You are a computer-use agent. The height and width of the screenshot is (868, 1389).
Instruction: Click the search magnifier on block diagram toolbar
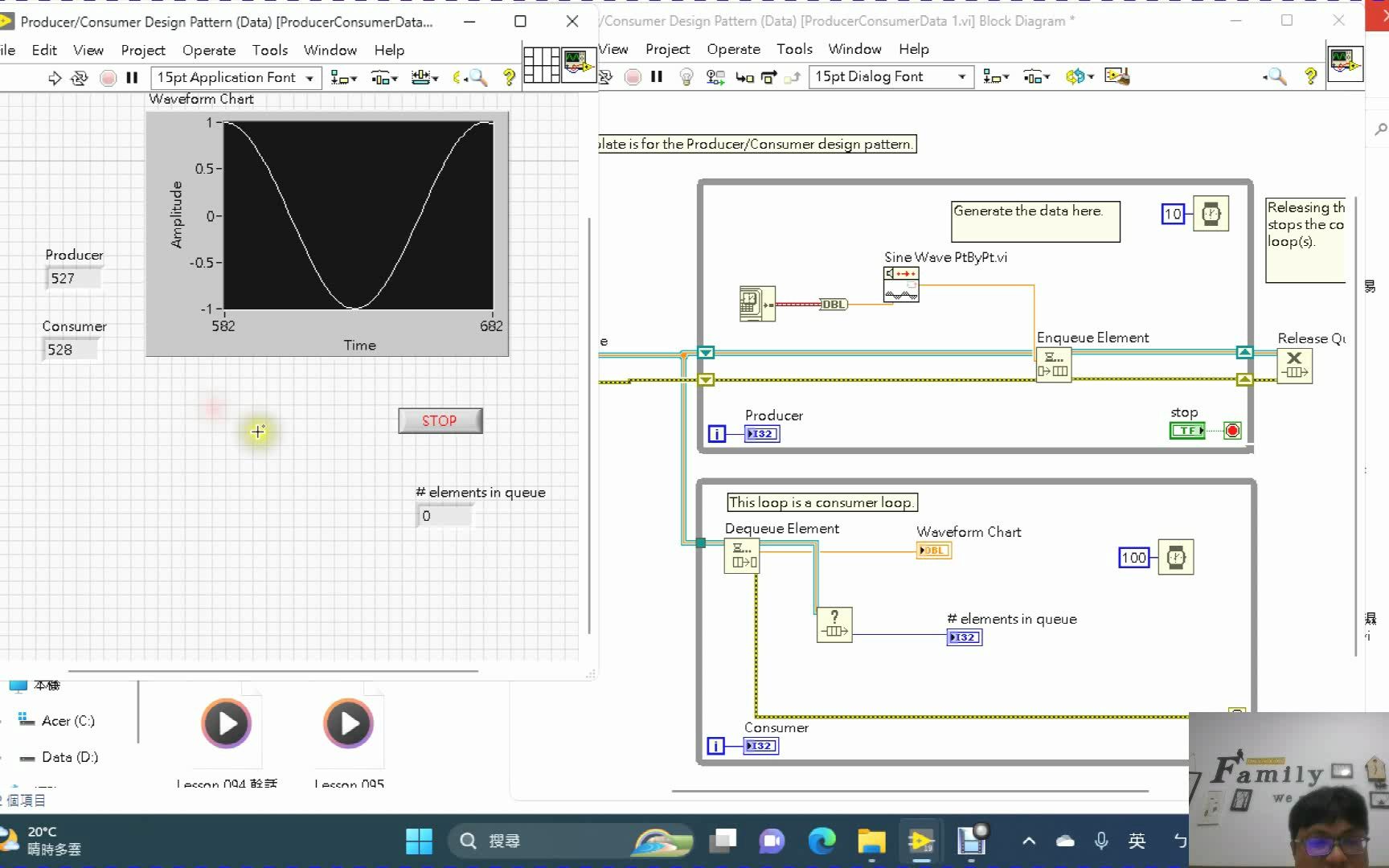pos(1276,76)
